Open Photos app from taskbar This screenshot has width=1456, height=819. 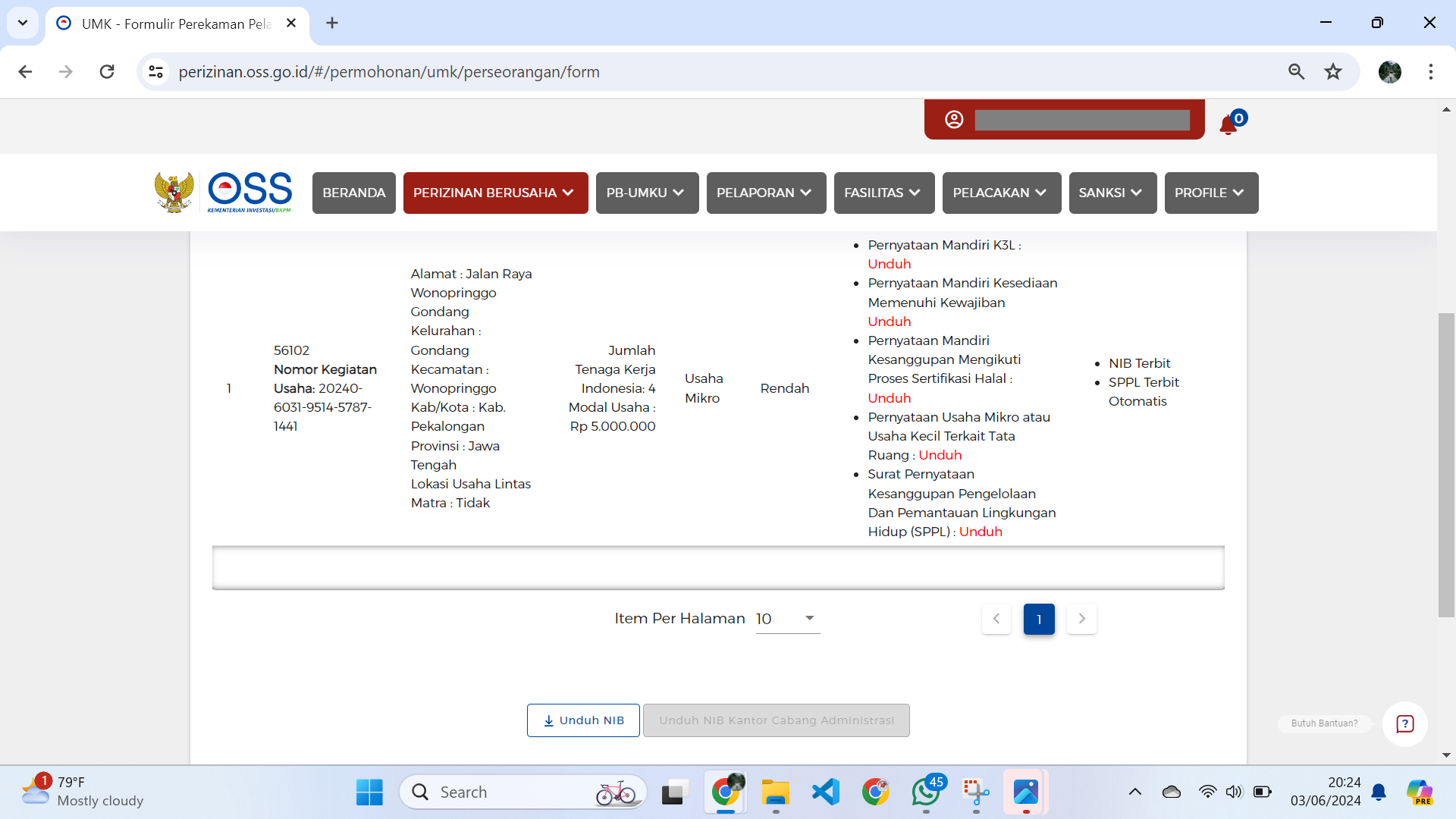click(x=1026, y=792)
